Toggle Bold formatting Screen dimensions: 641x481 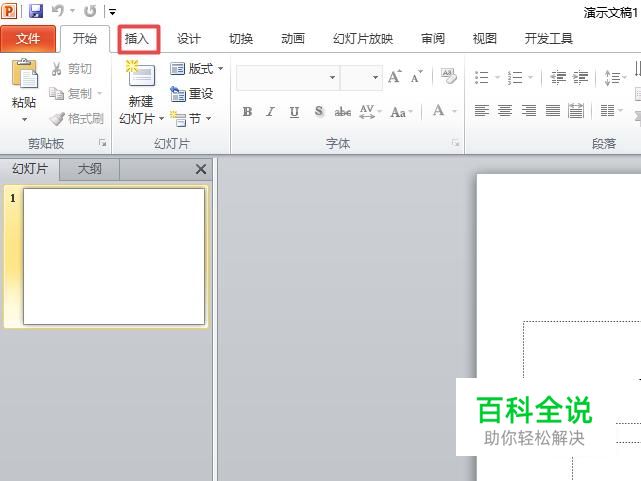[x=247, y=111]
